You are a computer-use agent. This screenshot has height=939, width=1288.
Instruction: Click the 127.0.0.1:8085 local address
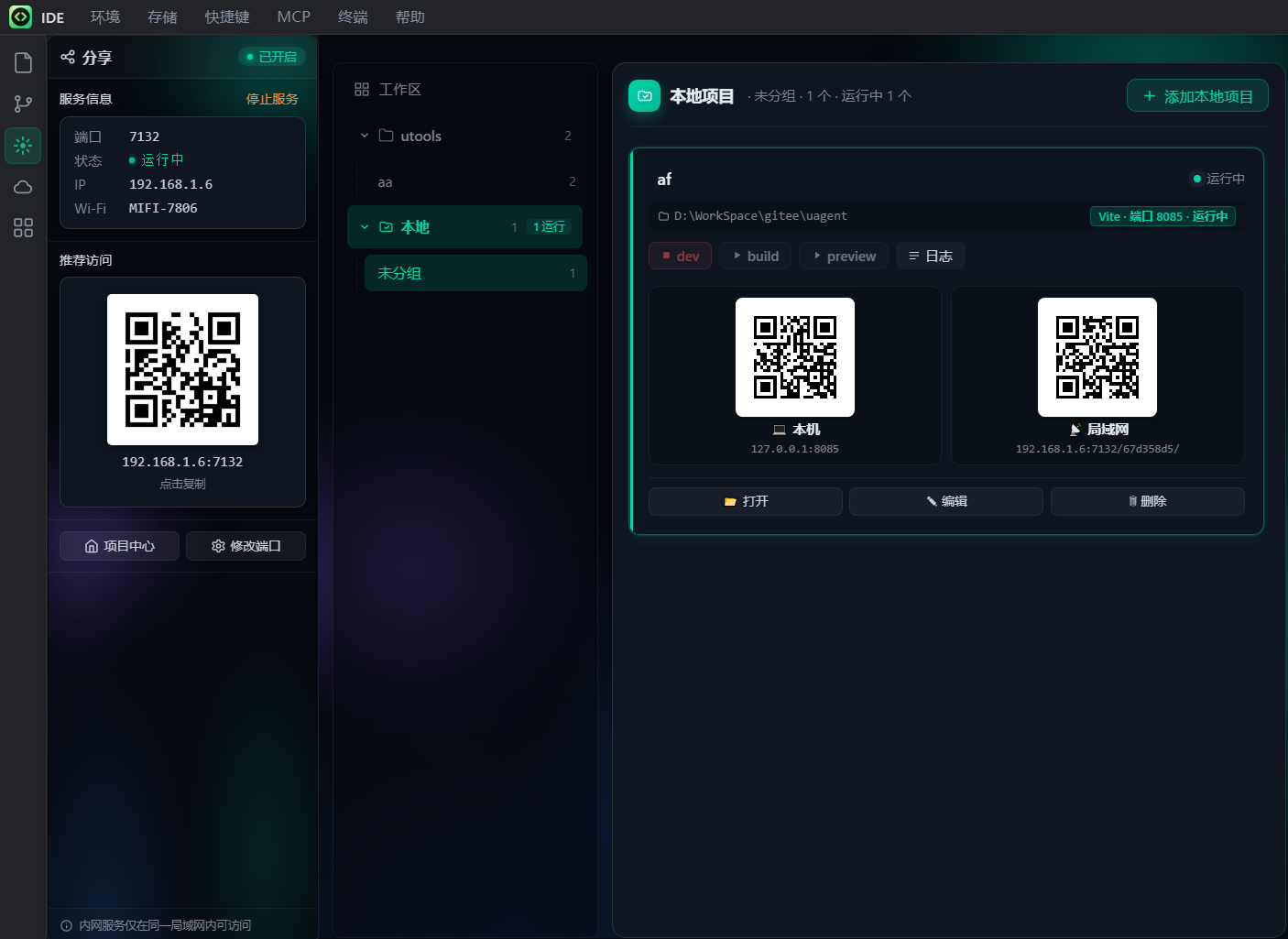coord(795,449)
